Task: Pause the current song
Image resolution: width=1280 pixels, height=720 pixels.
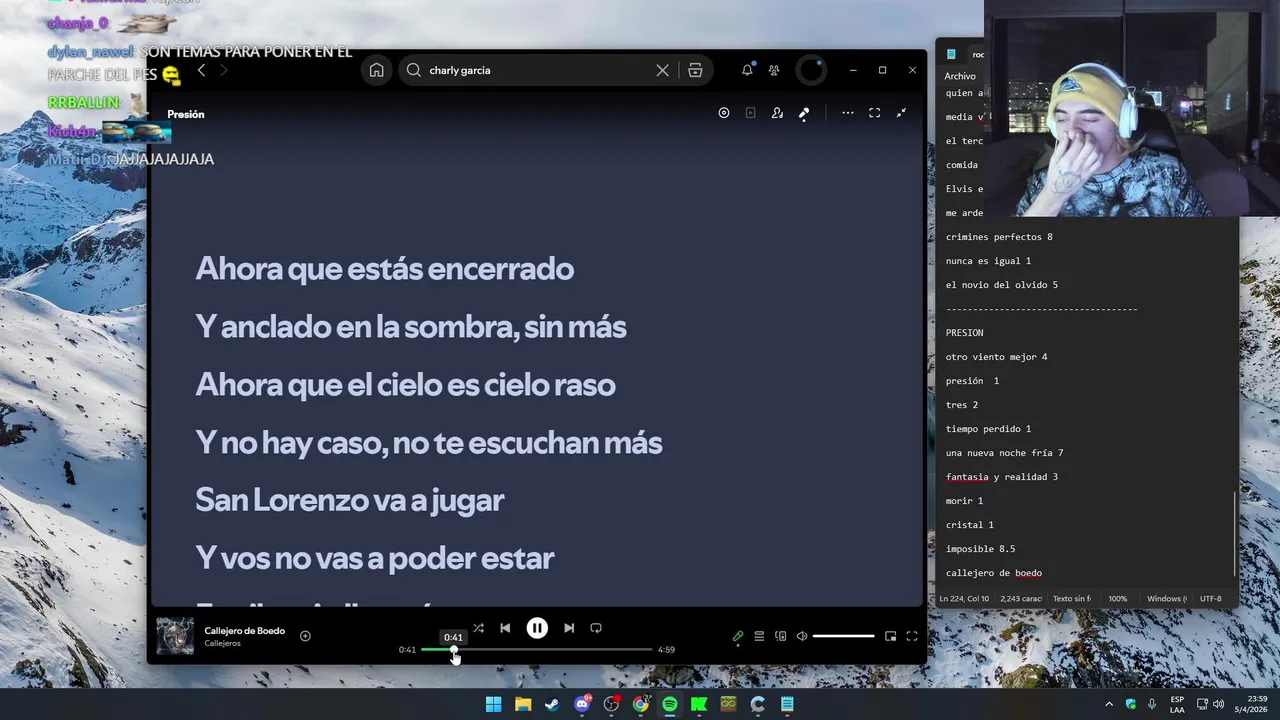Action: point(537,628)
